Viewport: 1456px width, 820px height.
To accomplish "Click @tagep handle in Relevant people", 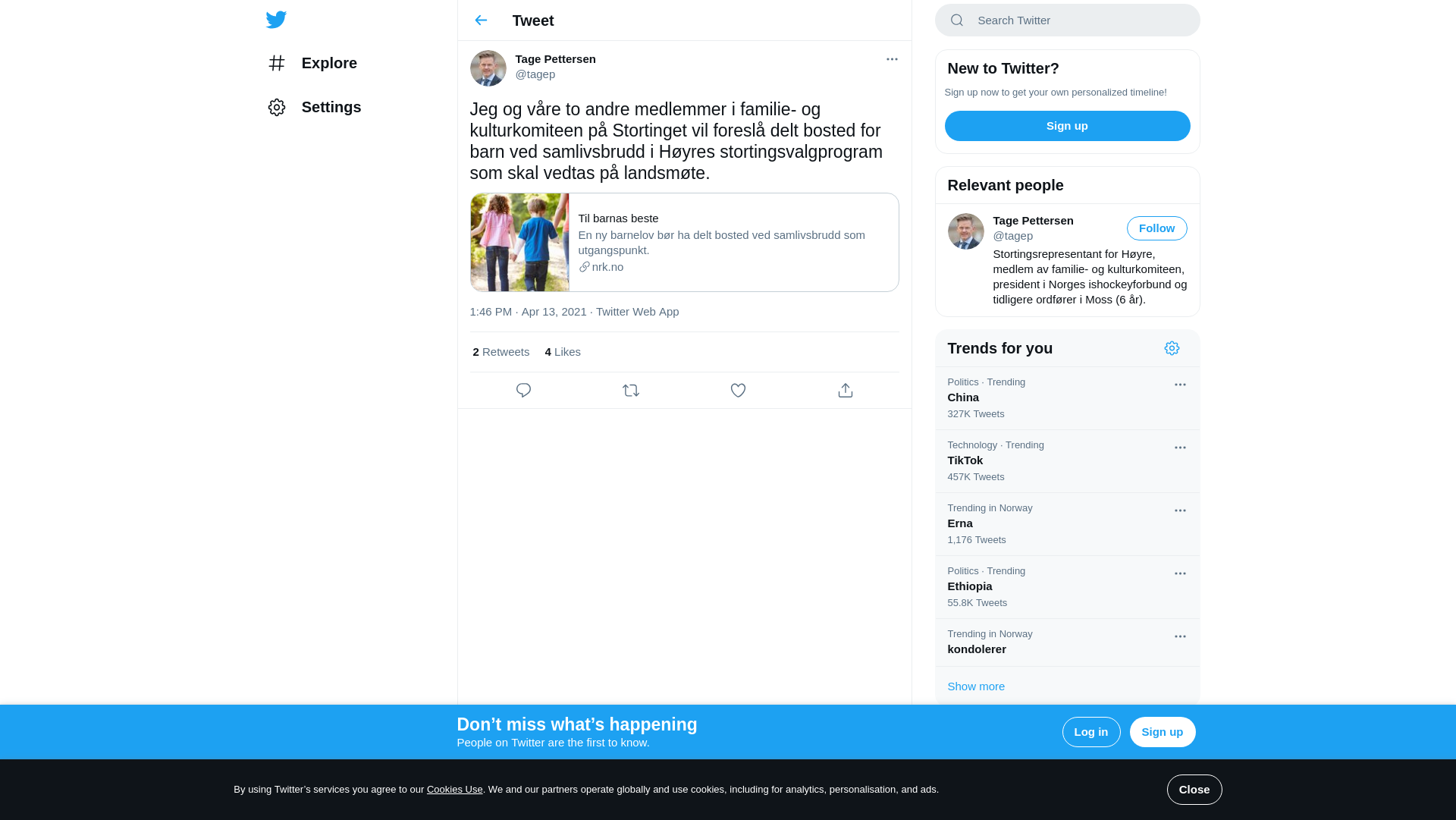I will [x=1012, y=236].
